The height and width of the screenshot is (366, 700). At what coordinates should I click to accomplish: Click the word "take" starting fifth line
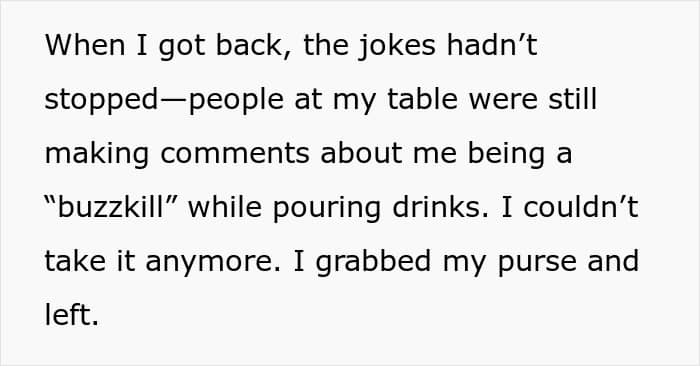click(75, 261)
